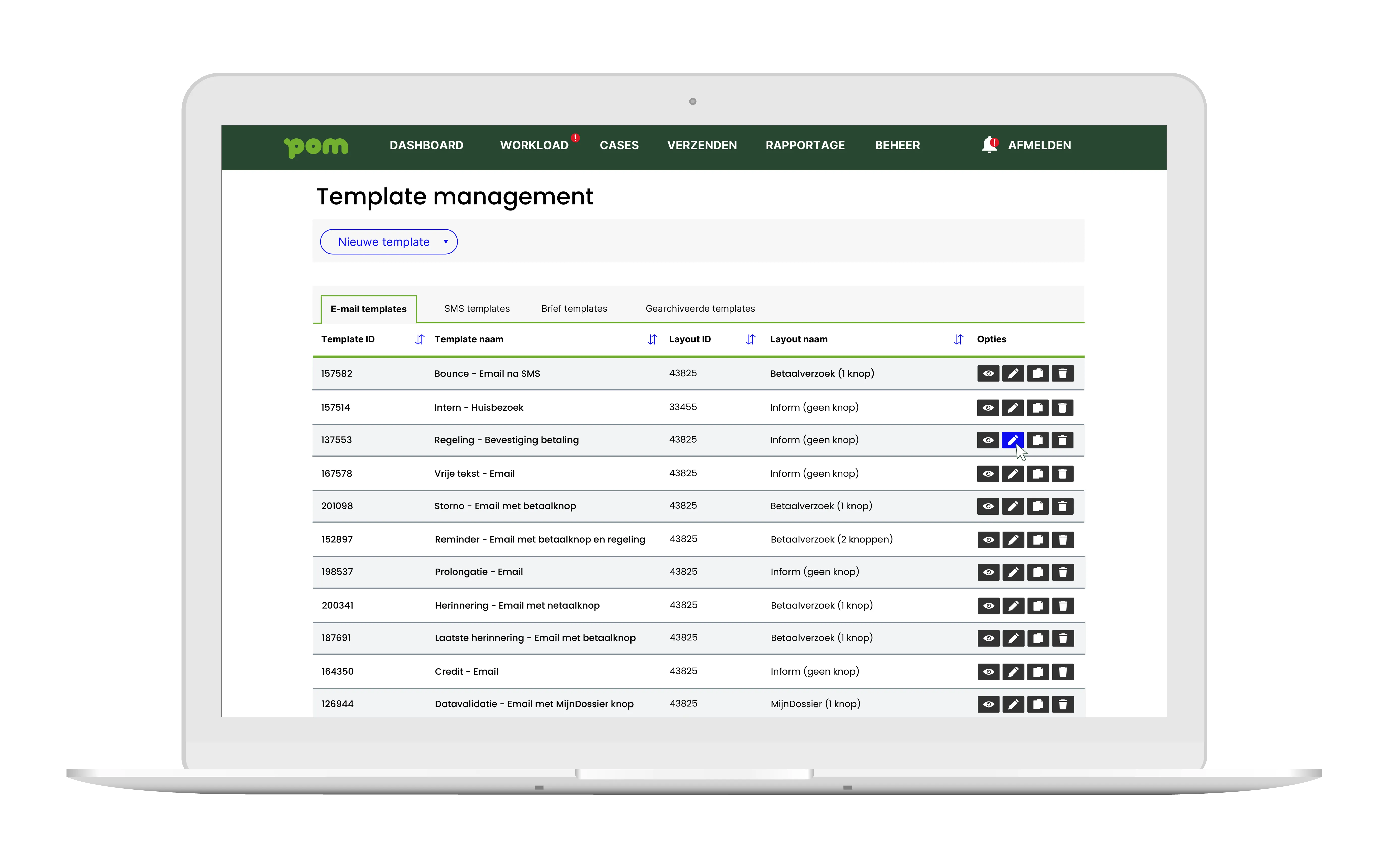Copy the Bounce – Email na SMS template
Image resolution: width=1389 pixels, height=868 pixels.
tap(1038, 374)
